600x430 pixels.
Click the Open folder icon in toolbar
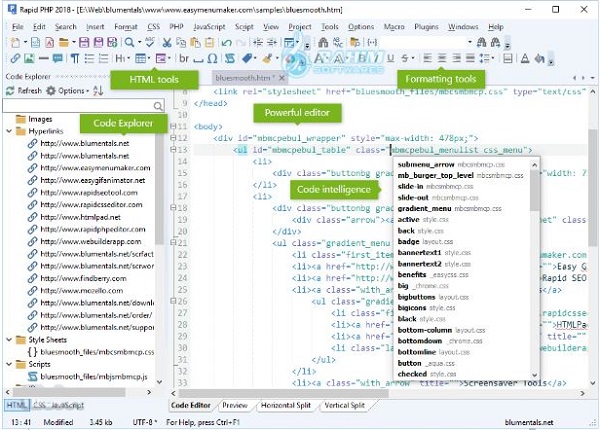[x=64, y=42]
